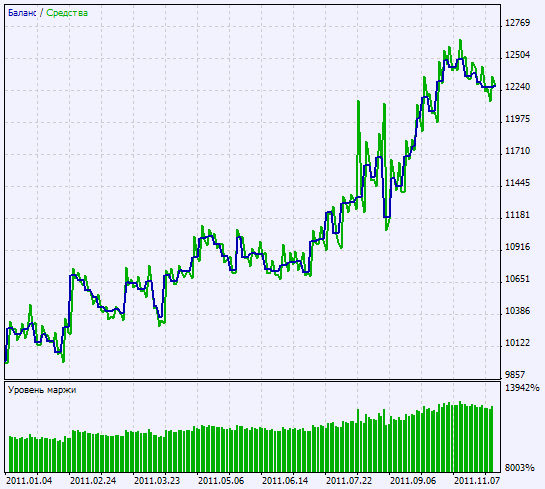545x489 pixels.
Task: Click the 2011.09.06 date label
Action: coord(413,481)
